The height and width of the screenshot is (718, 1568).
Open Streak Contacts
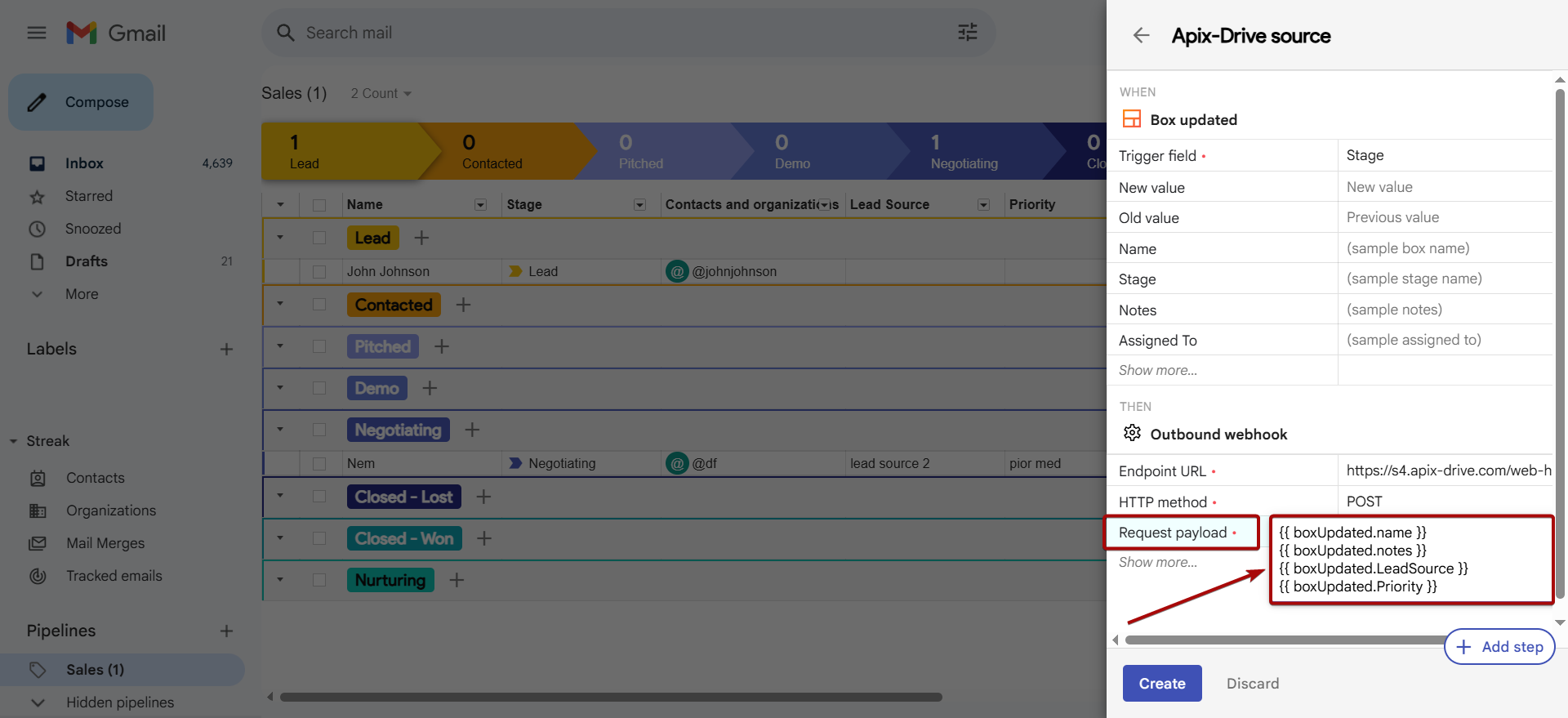pos(95,478)
